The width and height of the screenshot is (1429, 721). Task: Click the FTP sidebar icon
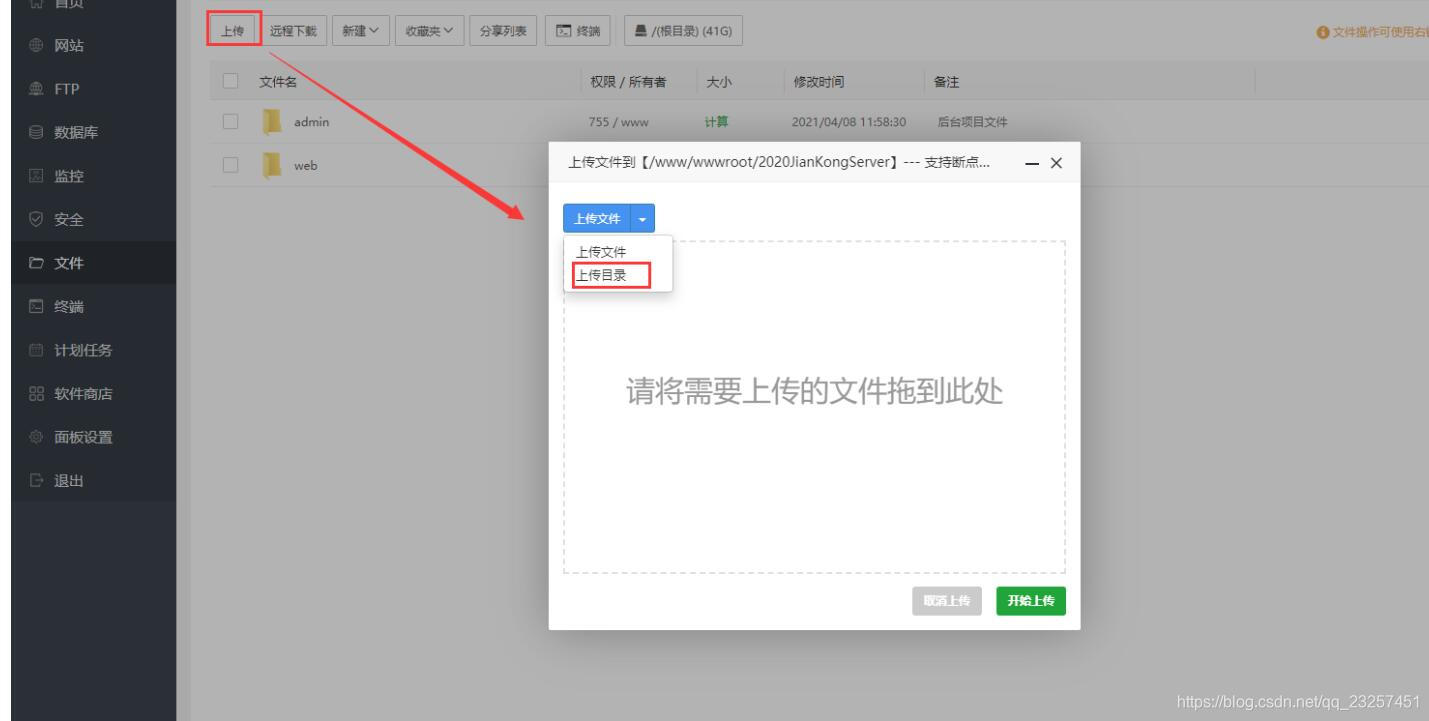tap(38, 90)
